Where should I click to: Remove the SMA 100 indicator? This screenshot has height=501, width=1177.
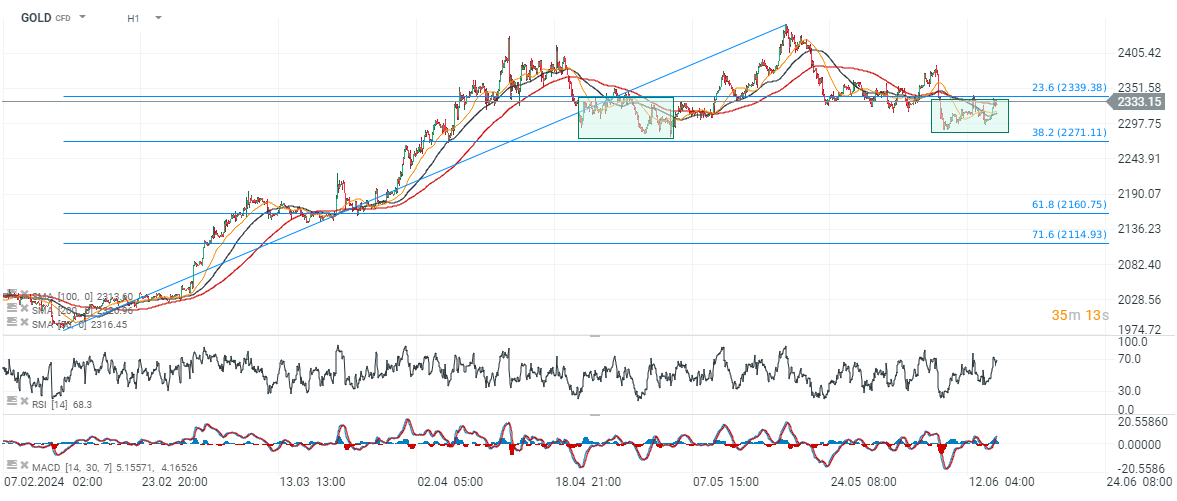[x=24, y=295]
